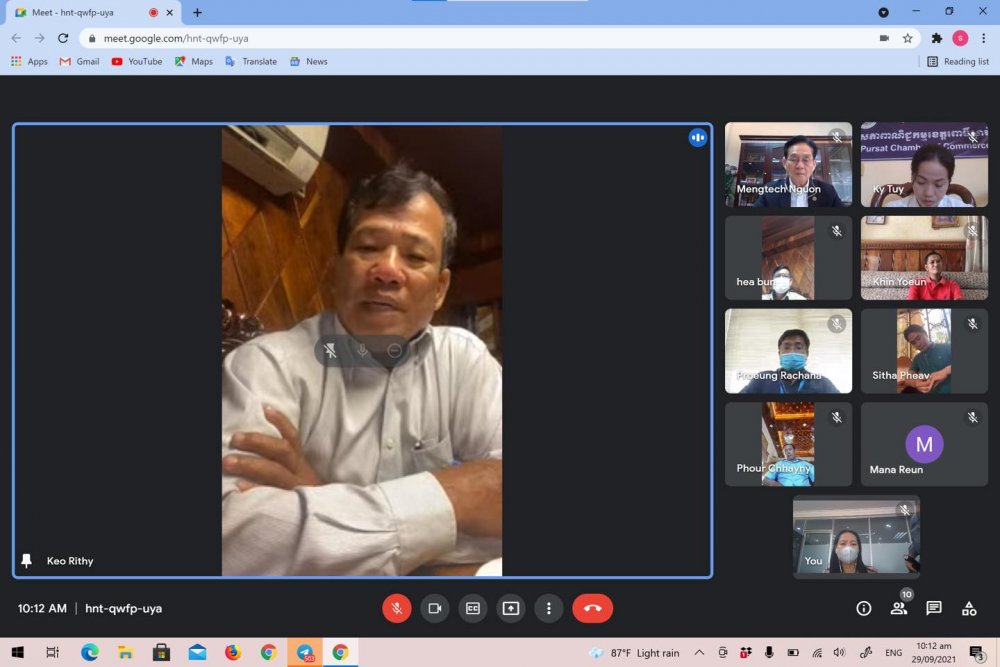This screenshot has width=1000, height=667.
Task: Expand the system tray hidden icons
Action: [699, 653]
